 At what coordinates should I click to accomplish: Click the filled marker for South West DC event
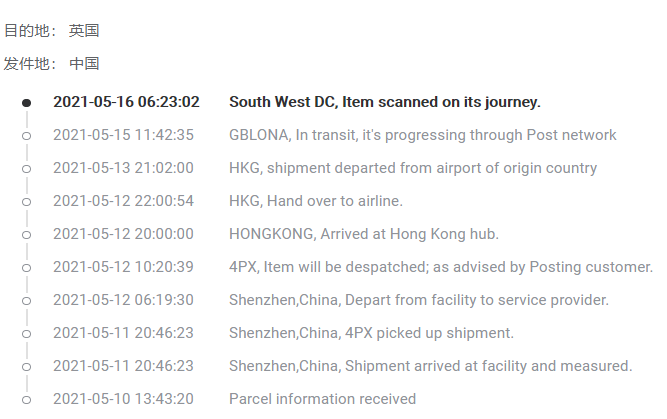[26, 102]
